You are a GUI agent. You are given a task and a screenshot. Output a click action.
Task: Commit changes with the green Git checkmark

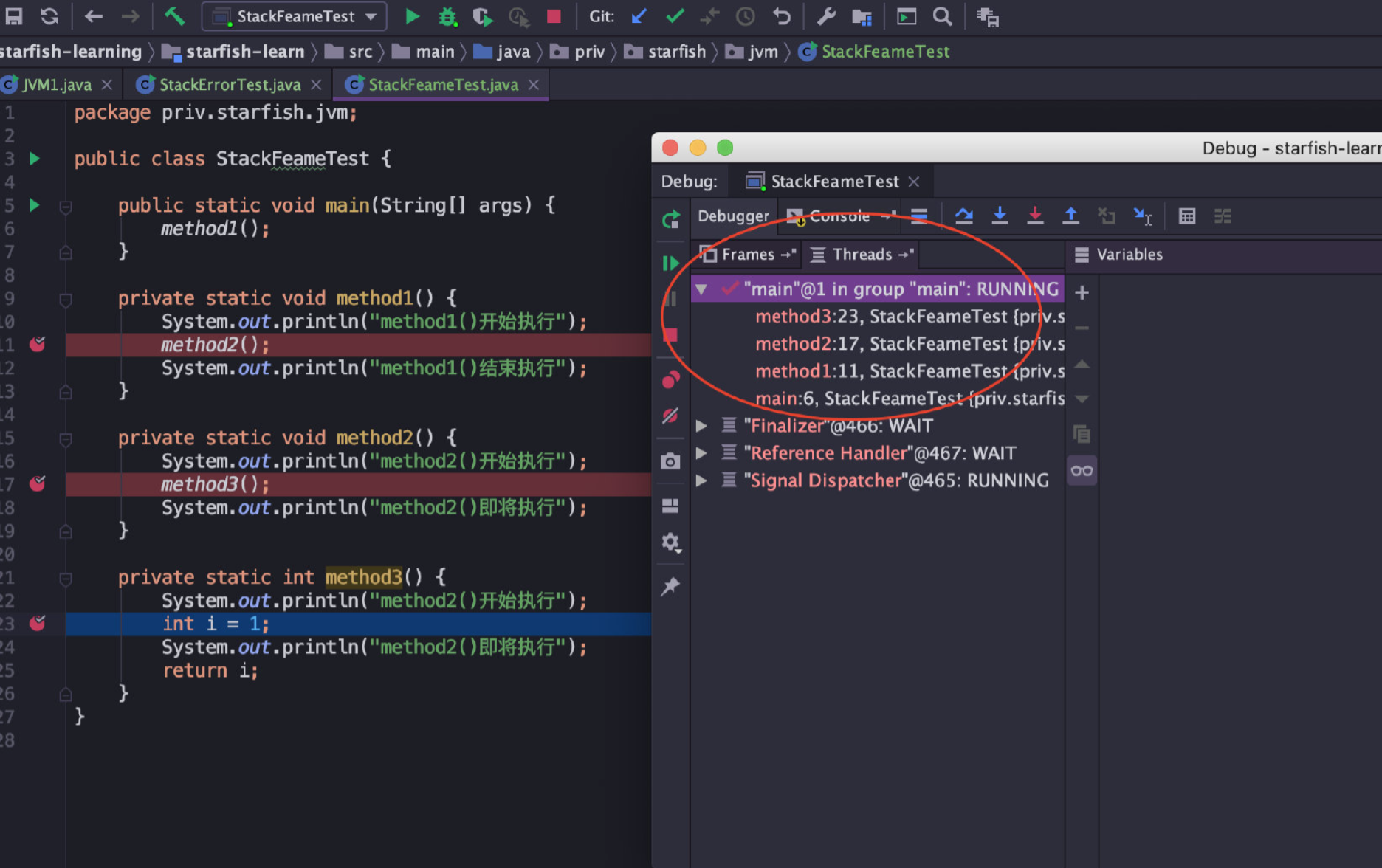pos(675,16)
